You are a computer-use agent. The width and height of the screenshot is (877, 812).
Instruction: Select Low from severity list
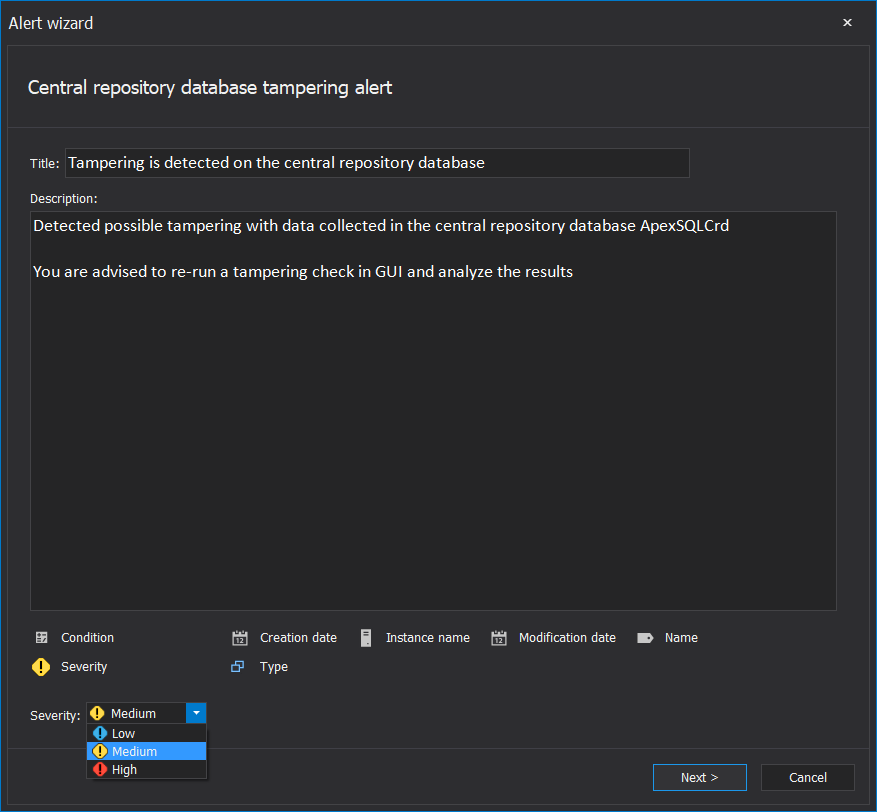147,733
